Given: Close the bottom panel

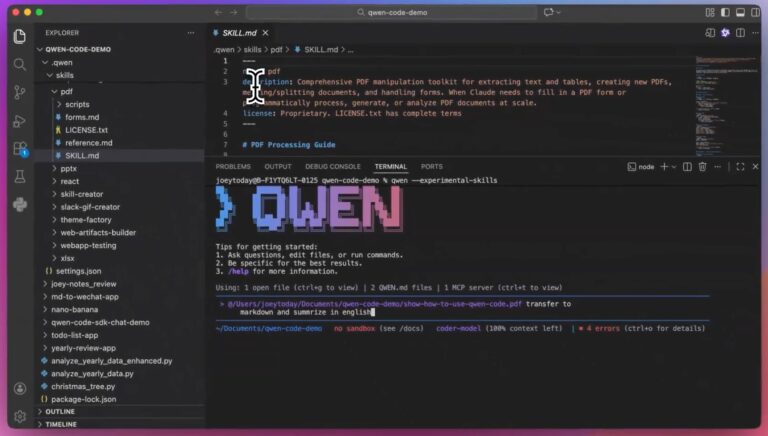Looking at the screenshot, I should point(755,167).
